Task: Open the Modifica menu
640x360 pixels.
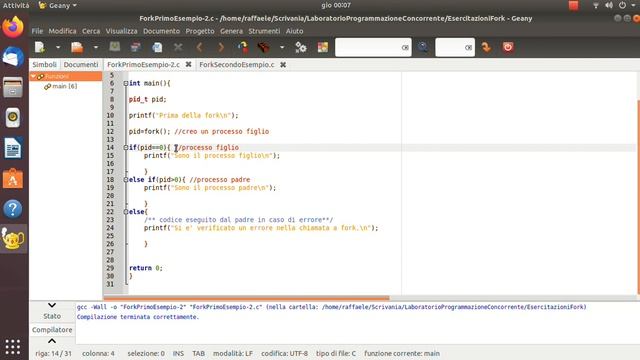Action: tap(62, 31)
